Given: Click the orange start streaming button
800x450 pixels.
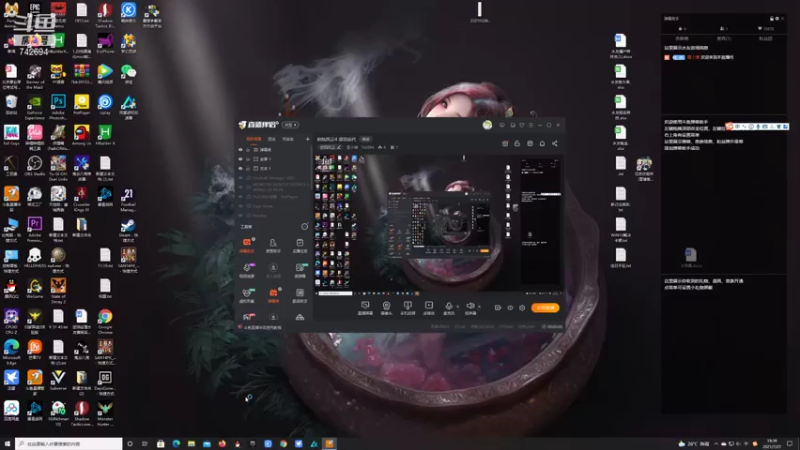Looking at the screenshot, I should click(x=545, y=308).
